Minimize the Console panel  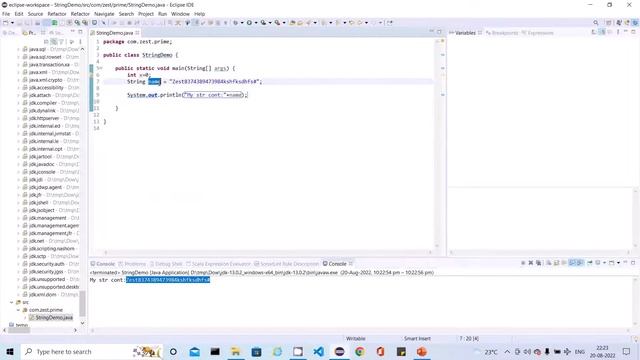tap(625, 263)
